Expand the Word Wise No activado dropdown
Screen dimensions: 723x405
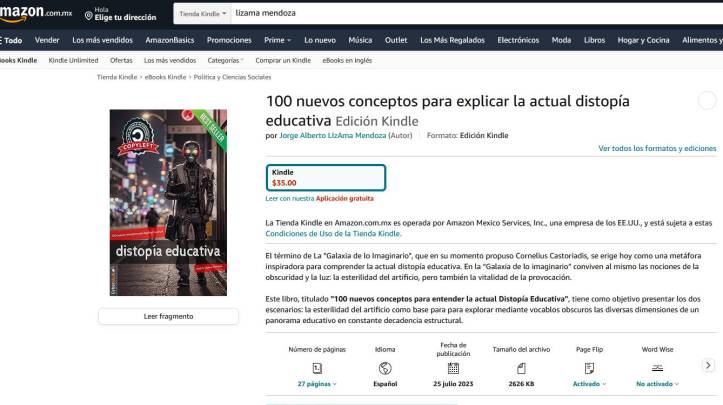657,384
